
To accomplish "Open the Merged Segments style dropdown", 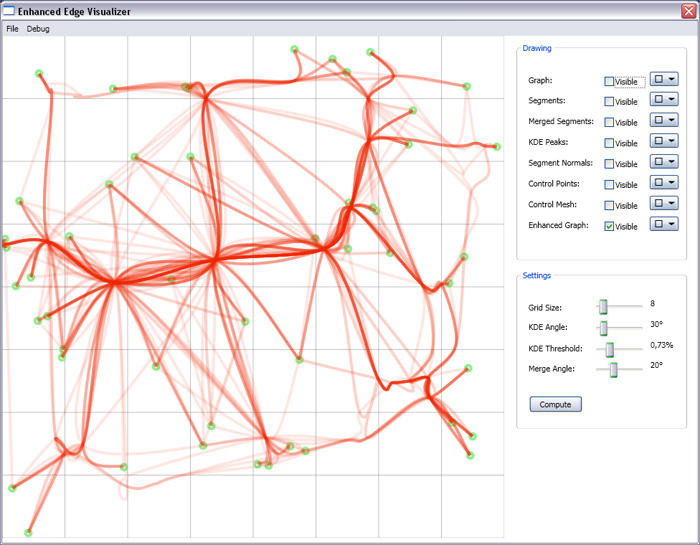I will pos(664,120).
